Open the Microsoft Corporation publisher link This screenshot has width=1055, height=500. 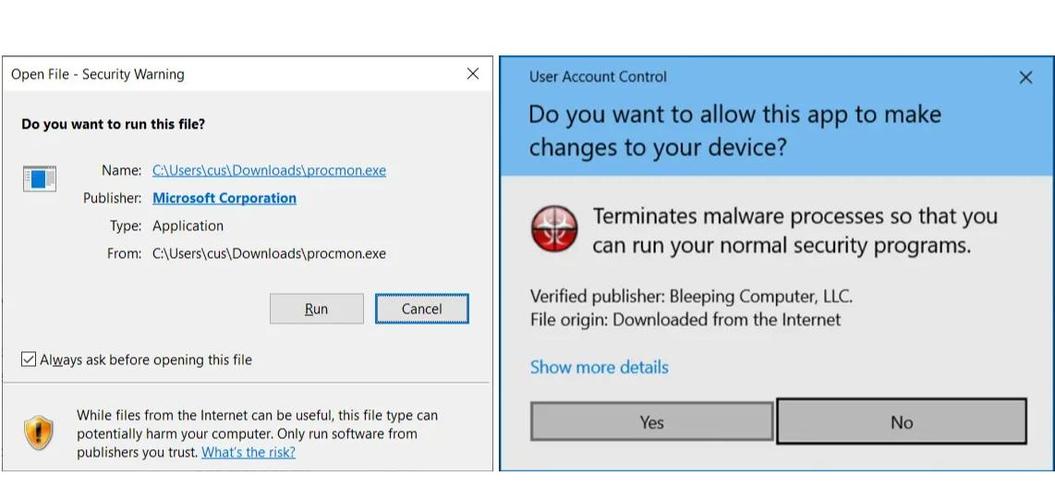pyautogui.click(x=224, y=198)
